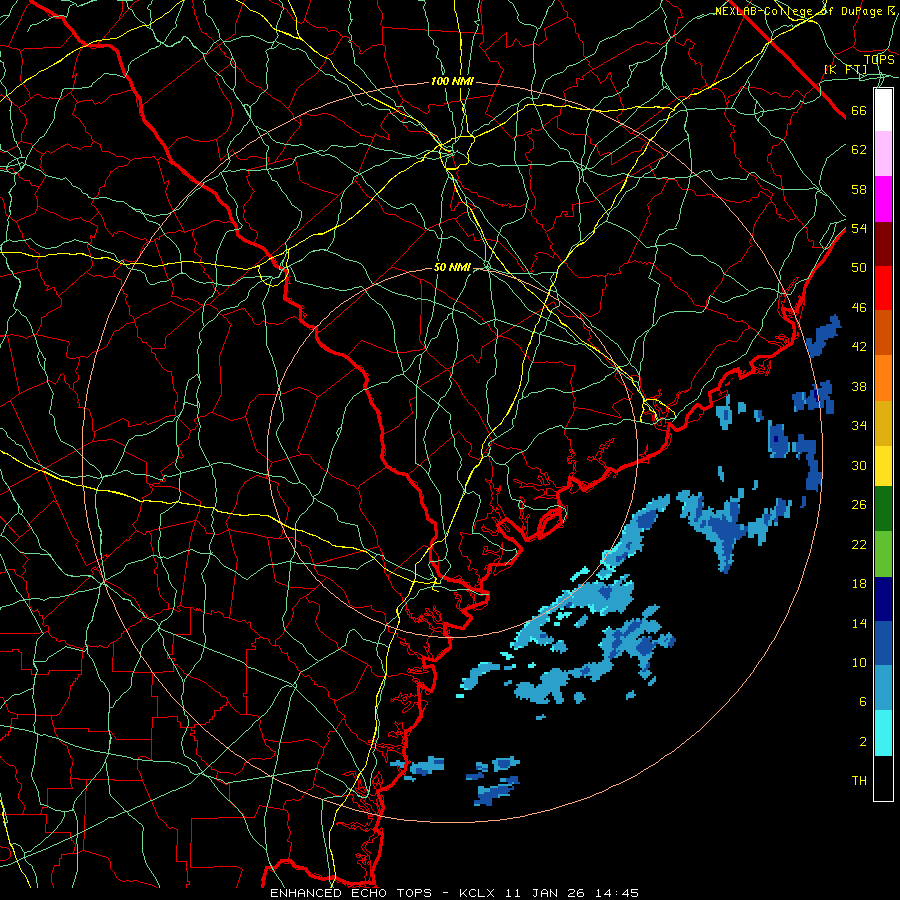Click the white swatch in the tops legend
This screenshot has height=900, width=900.
[883, 110]
